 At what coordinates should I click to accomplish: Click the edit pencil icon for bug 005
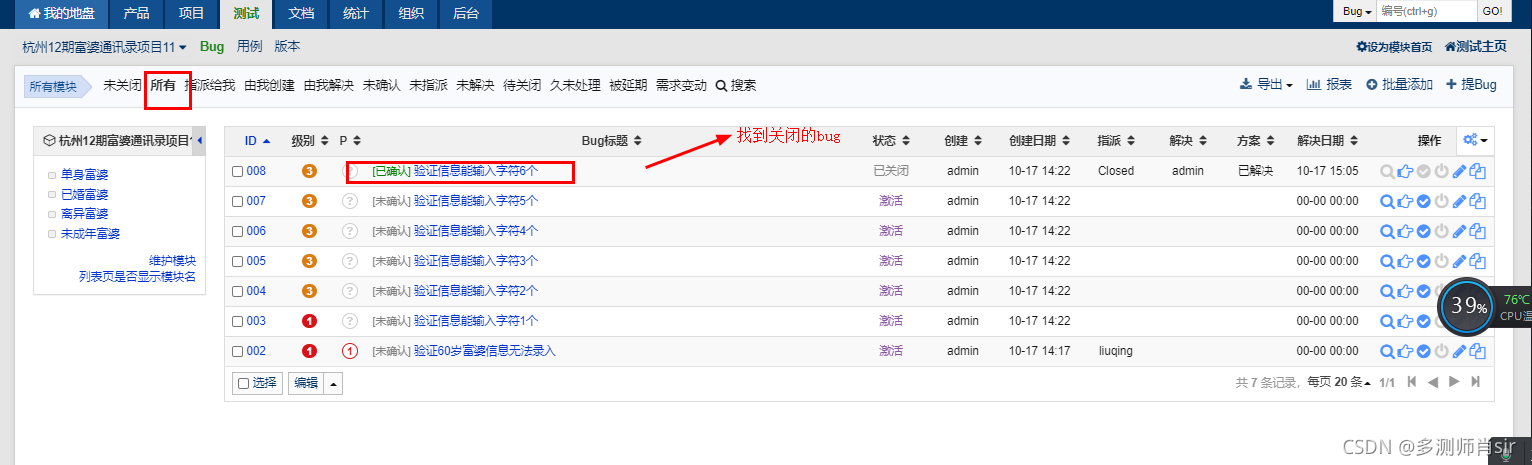[1459, 261]
